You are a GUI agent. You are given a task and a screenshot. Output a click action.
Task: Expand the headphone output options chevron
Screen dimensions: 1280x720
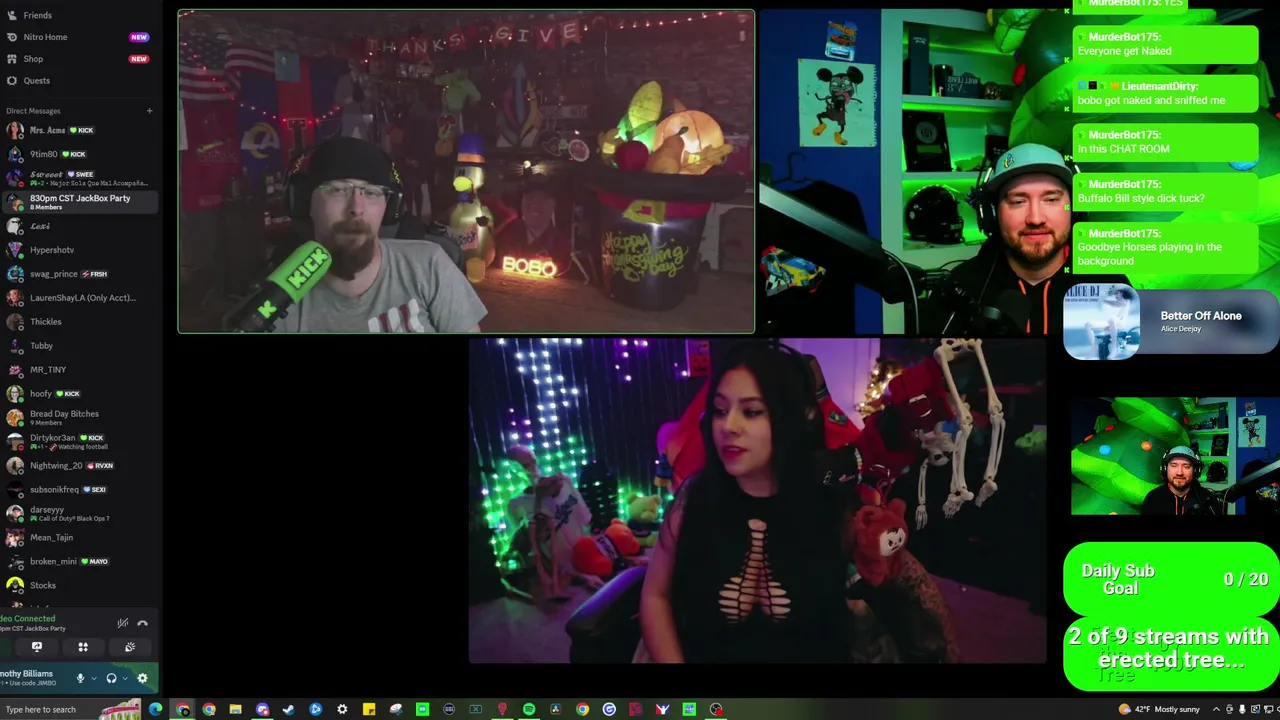point(125,678)
